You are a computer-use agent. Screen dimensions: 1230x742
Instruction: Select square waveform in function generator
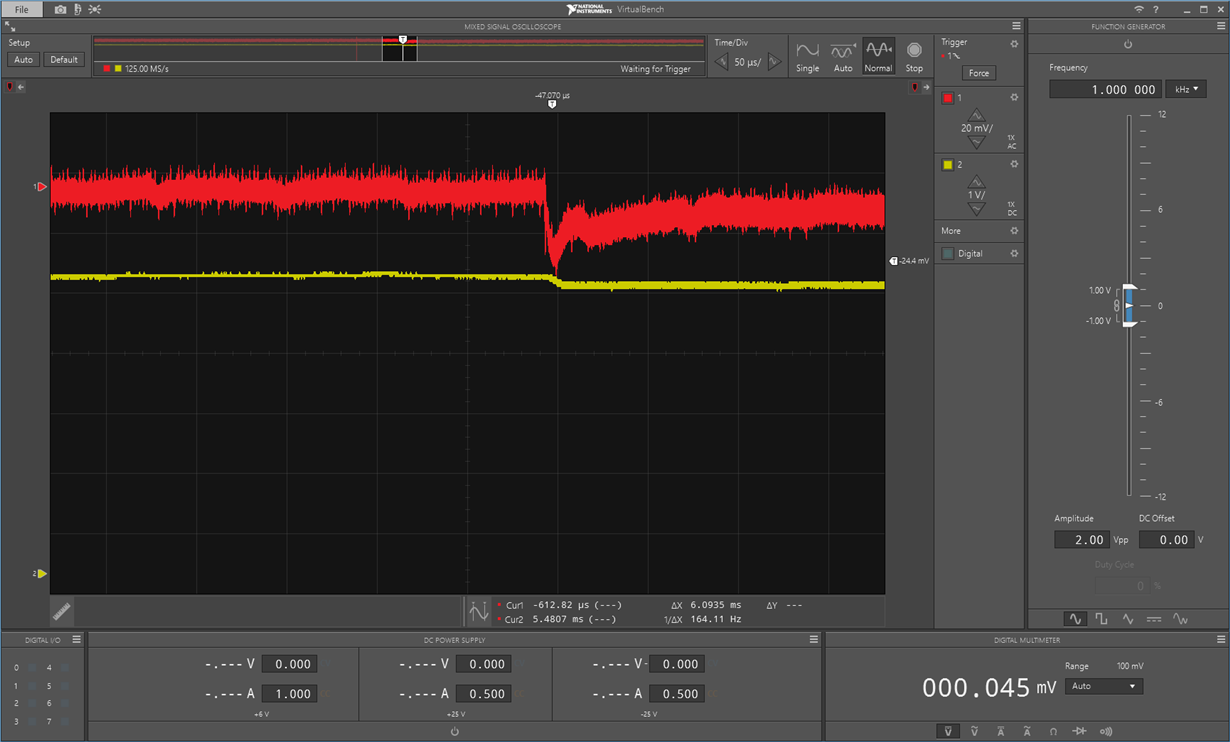1101,619
